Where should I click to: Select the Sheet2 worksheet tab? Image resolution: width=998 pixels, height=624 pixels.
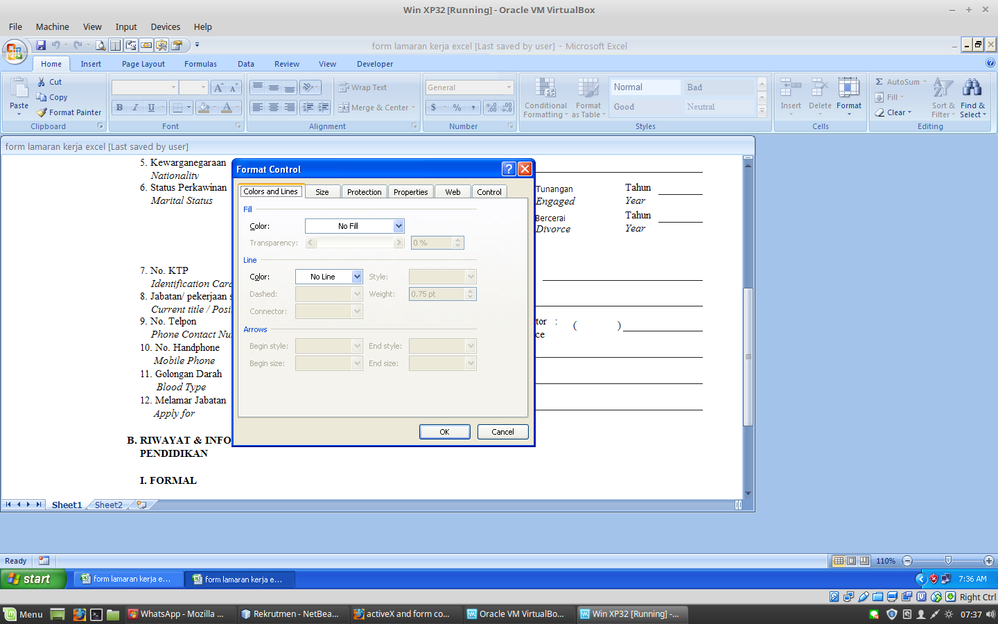108,505
